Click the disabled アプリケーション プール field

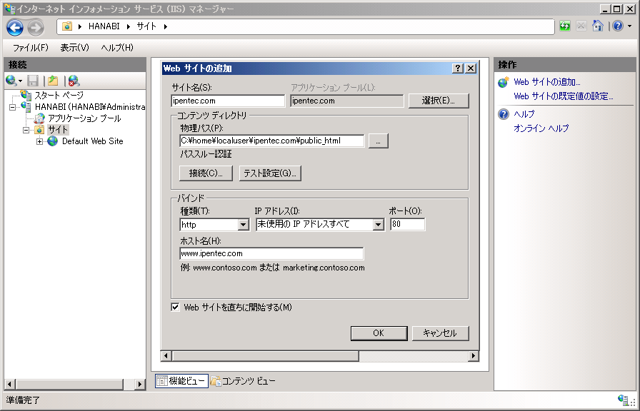pos(347,101)
